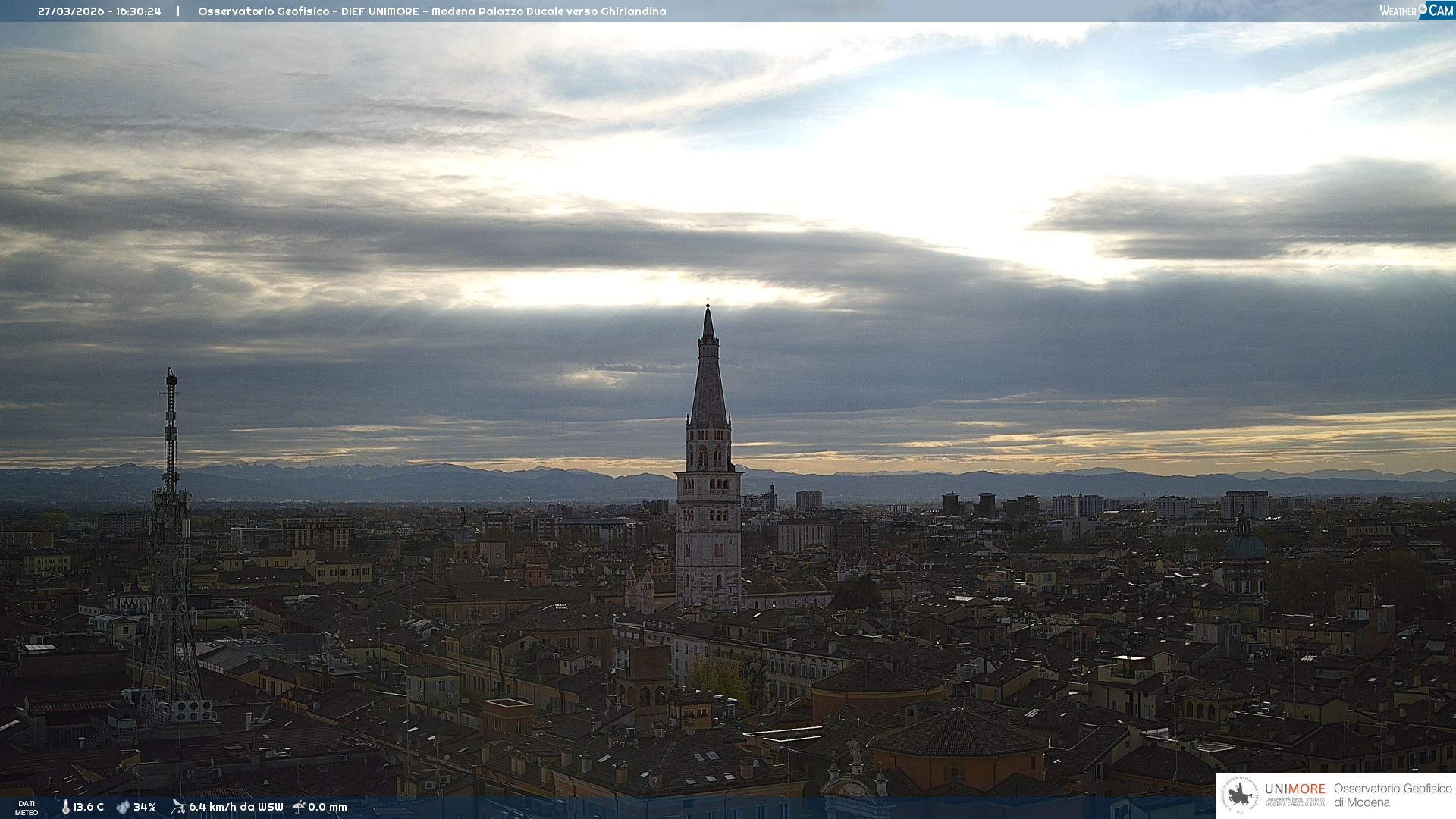Click the 6.4 km/h da WSW wind reading
The height and width of the screenshot is (819, 1456).
pyautogui.click(x=235, y=807)
